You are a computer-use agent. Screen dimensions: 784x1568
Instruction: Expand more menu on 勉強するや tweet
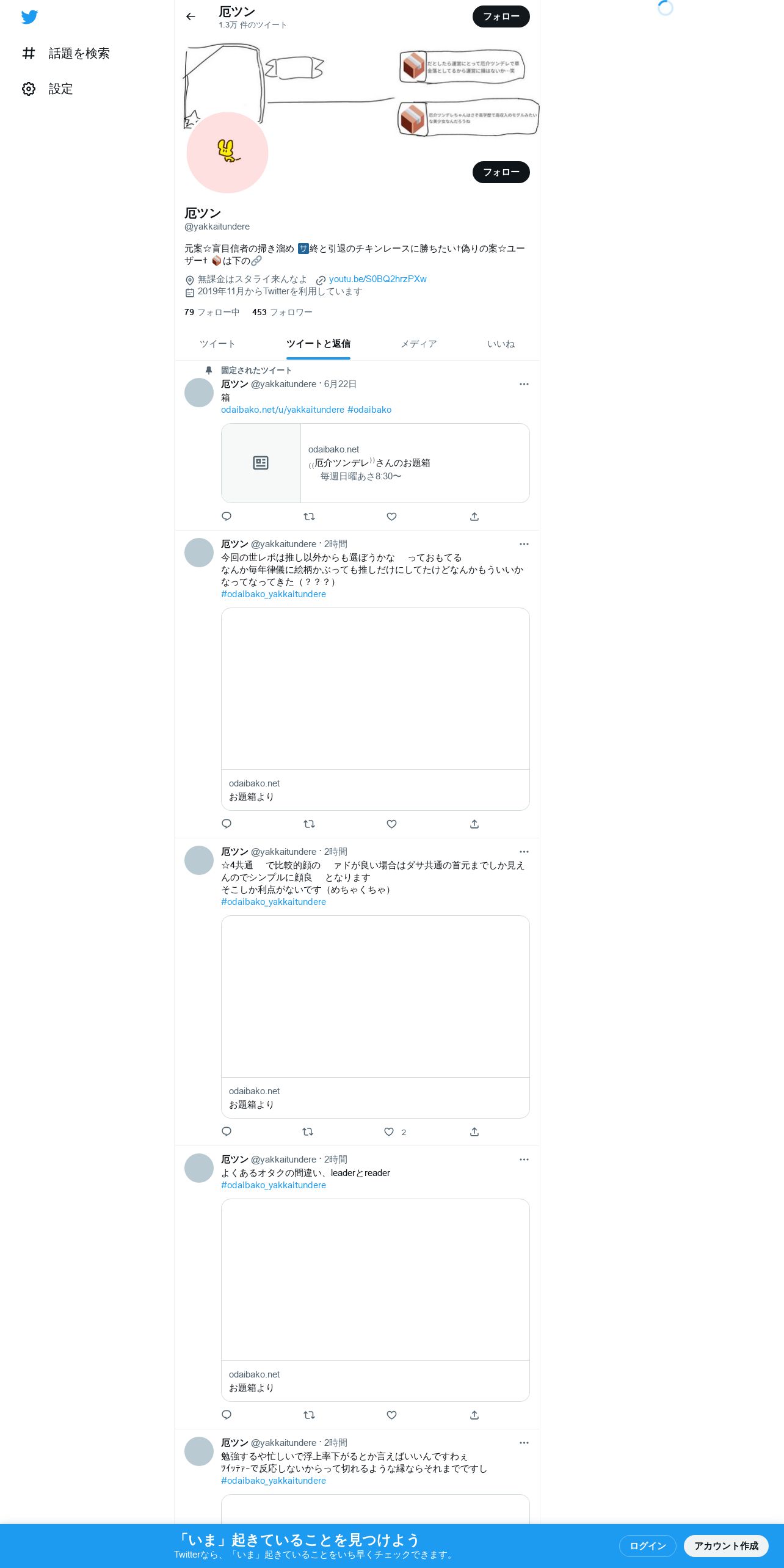(524, 1443)
